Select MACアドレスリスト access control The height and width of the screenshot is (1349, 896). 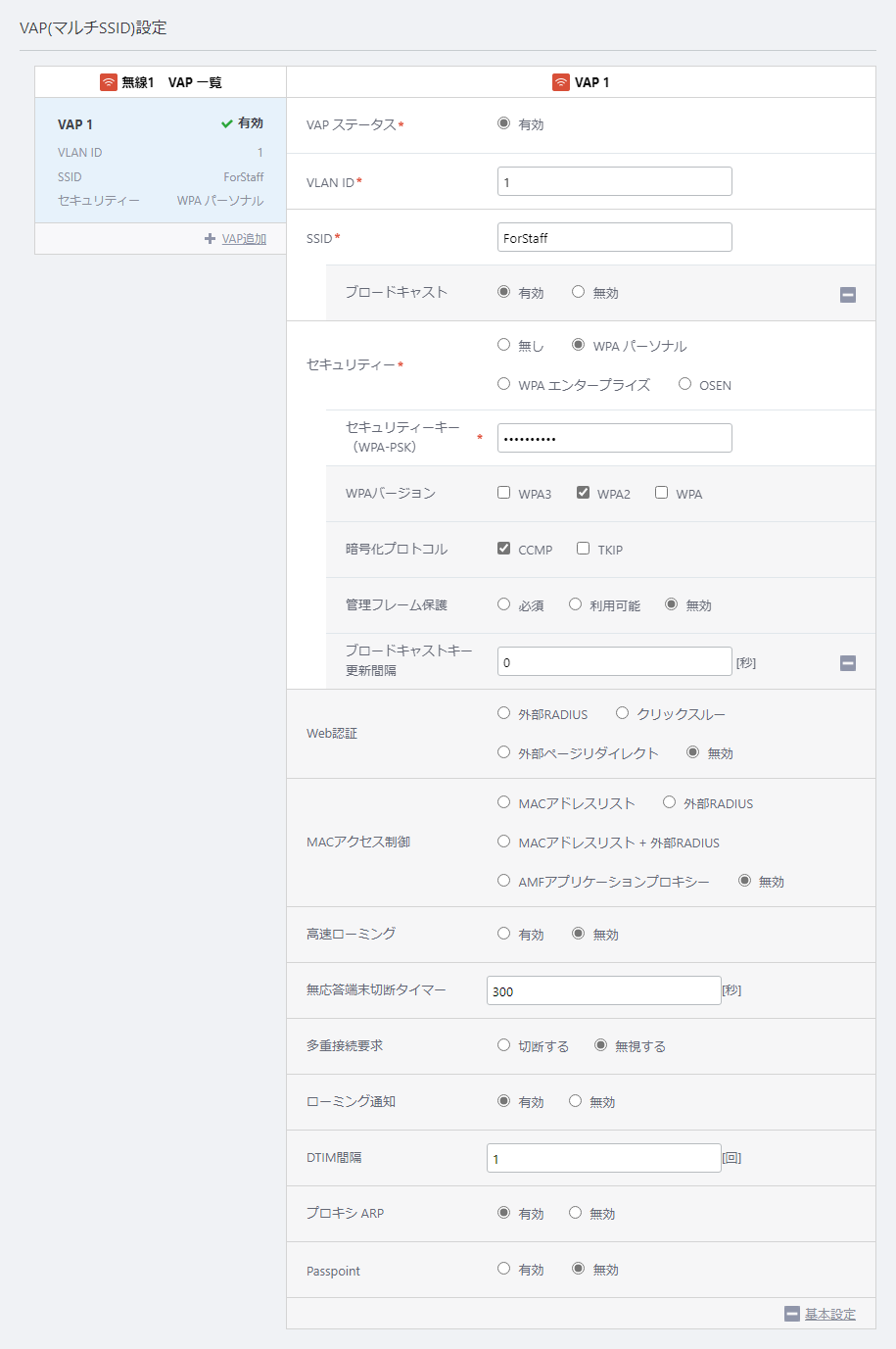tap(503, 802)
